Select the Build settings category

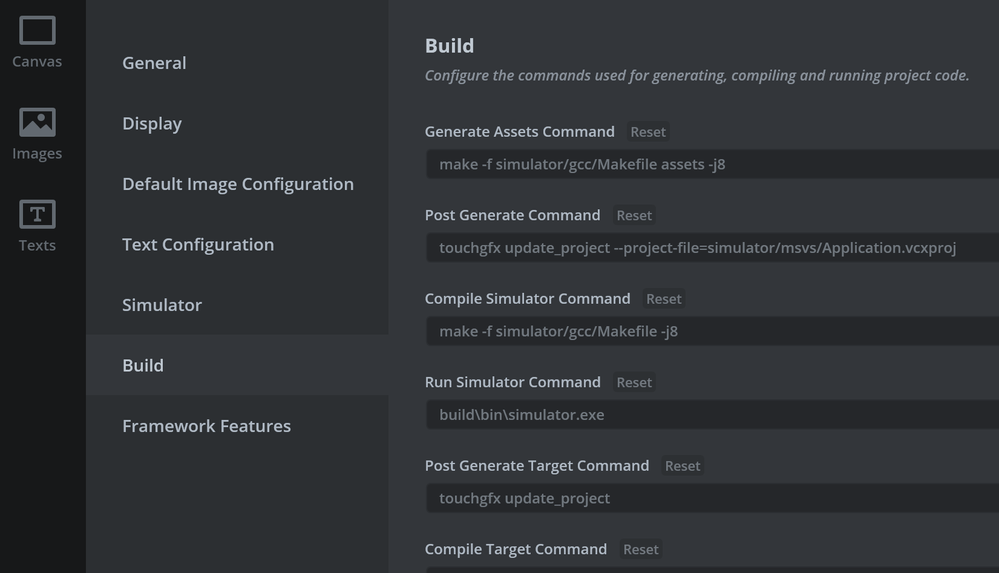coord(237,365)
